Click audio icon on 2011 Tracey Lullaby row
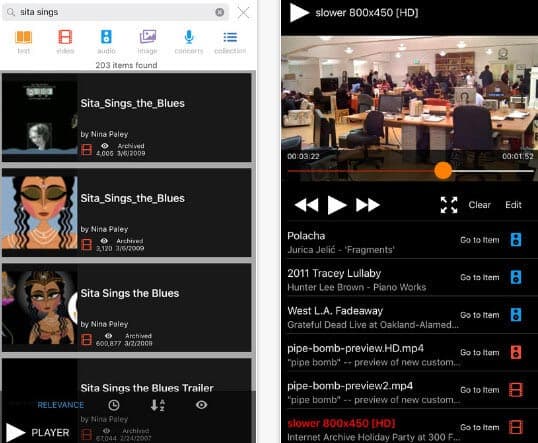538x443 pixels. pos(516,277)
